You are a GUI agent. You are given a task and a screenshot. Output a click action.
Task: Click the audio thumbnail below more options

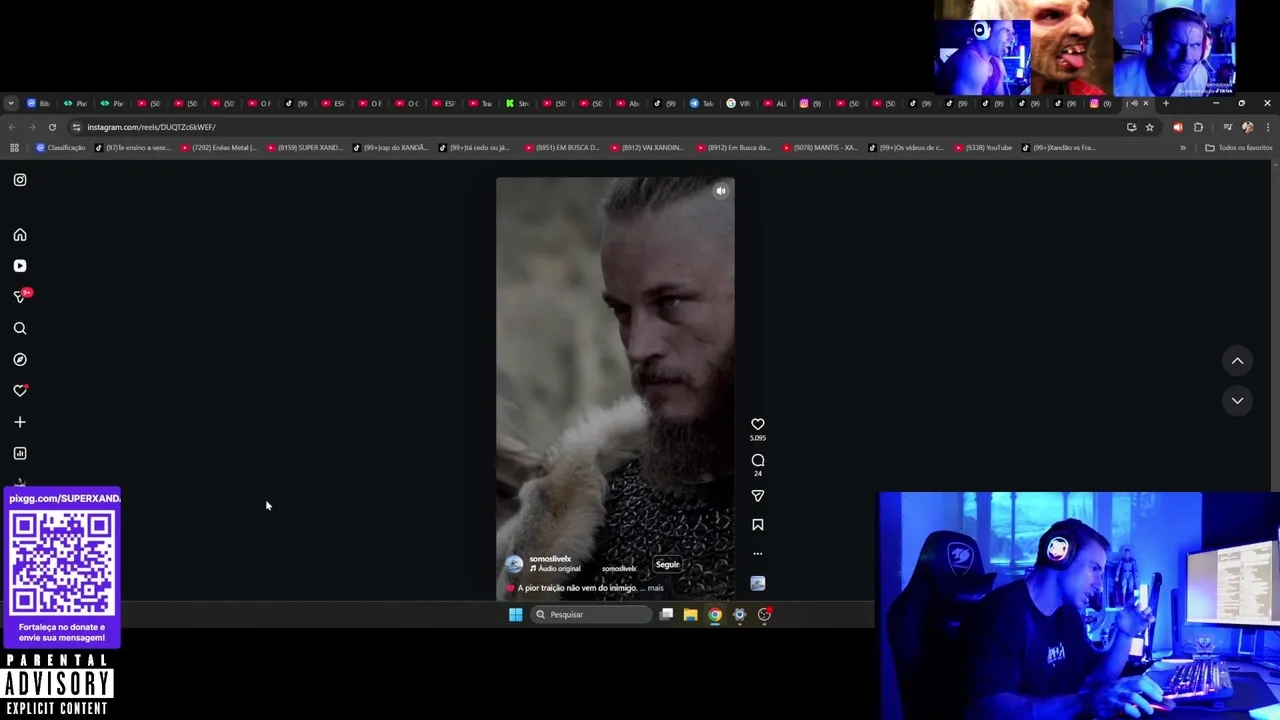(758, 583)
